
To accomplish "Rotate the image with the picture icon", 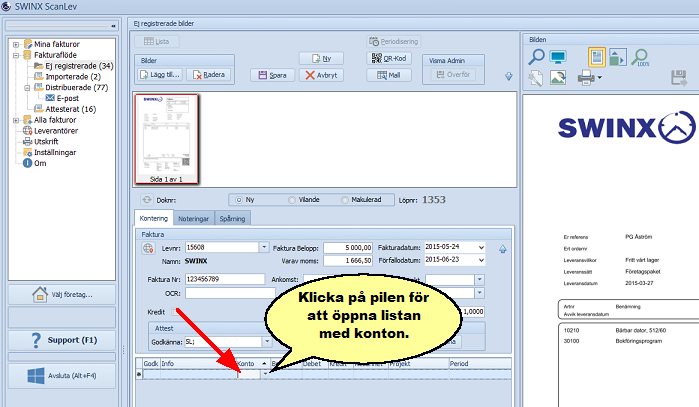I will [x=558, y=78].
